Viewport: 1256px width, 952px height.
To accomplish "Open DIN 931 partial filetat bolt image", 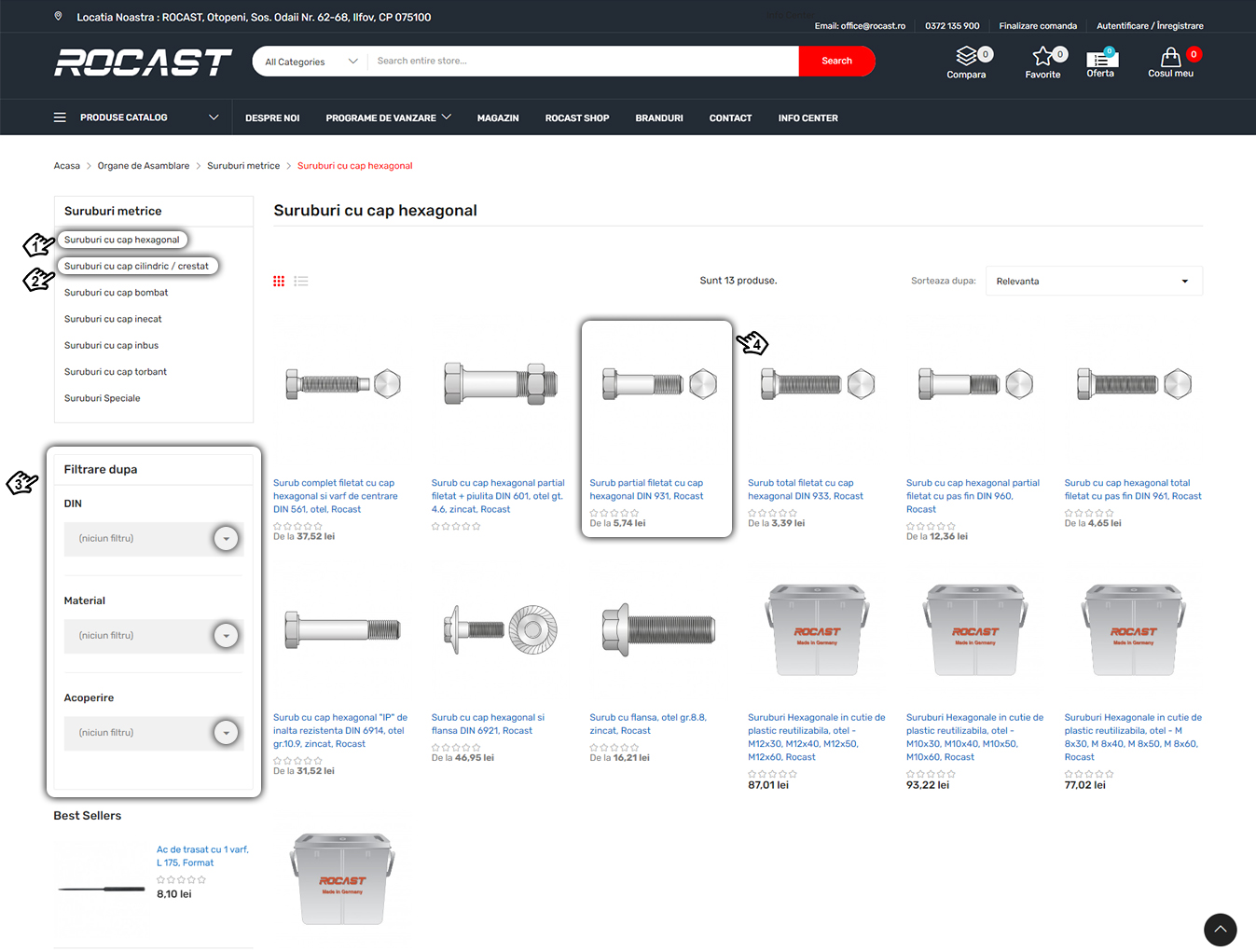I will pos(659,384).
